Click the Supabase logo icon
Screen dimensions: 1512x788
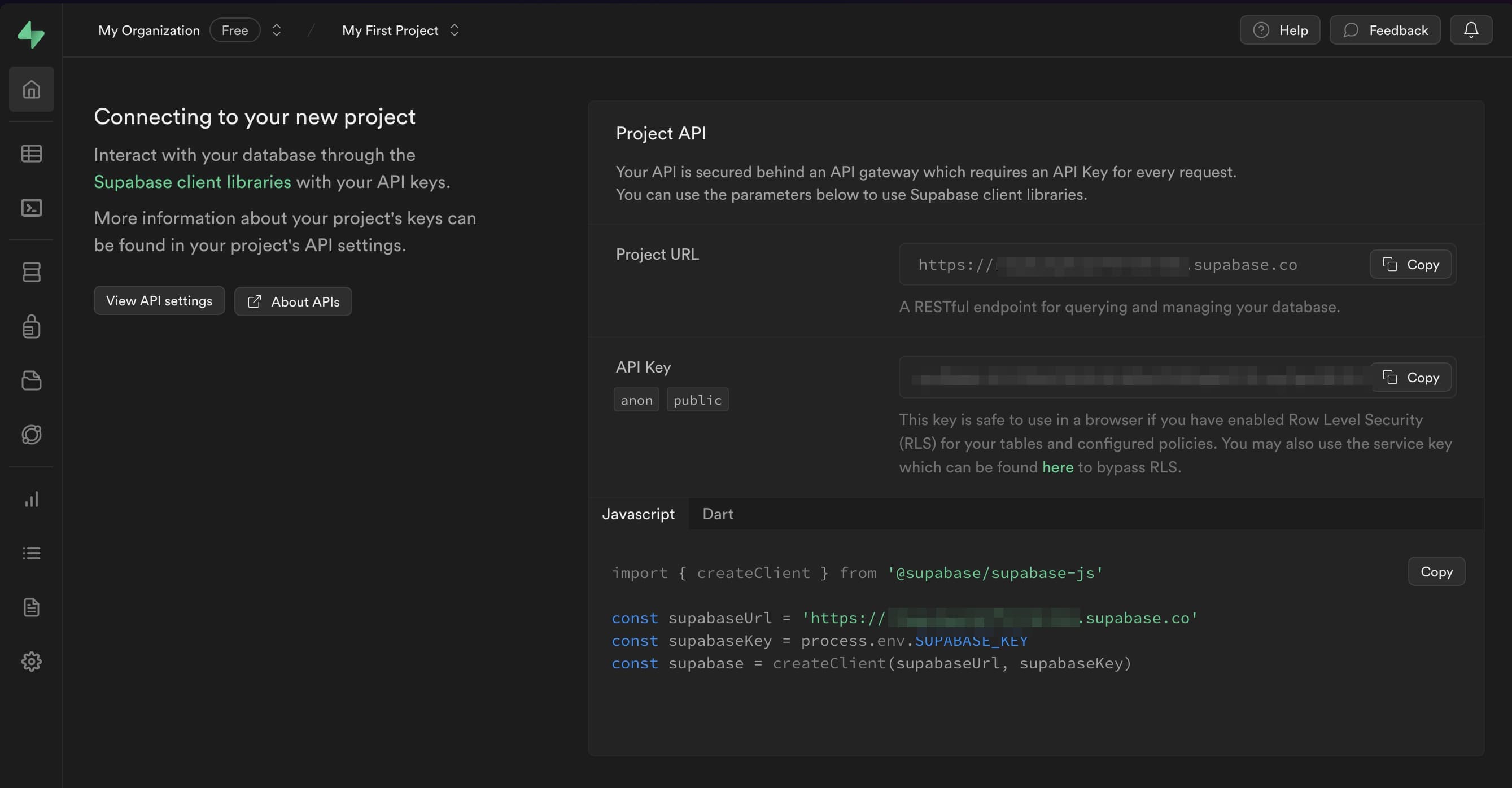tap(31, 34)
